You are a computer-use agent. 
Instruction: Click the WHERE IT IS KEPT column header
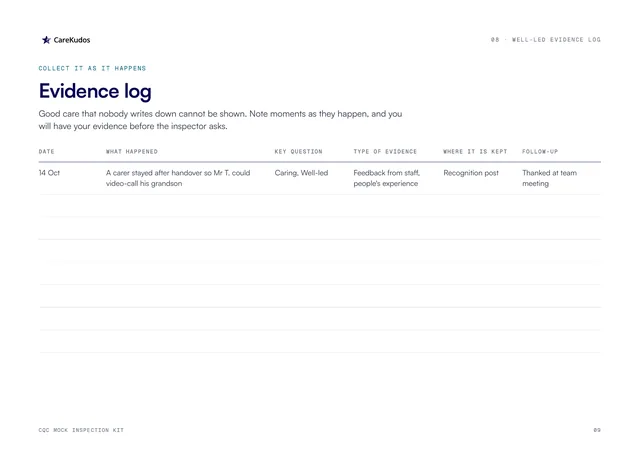475,151
